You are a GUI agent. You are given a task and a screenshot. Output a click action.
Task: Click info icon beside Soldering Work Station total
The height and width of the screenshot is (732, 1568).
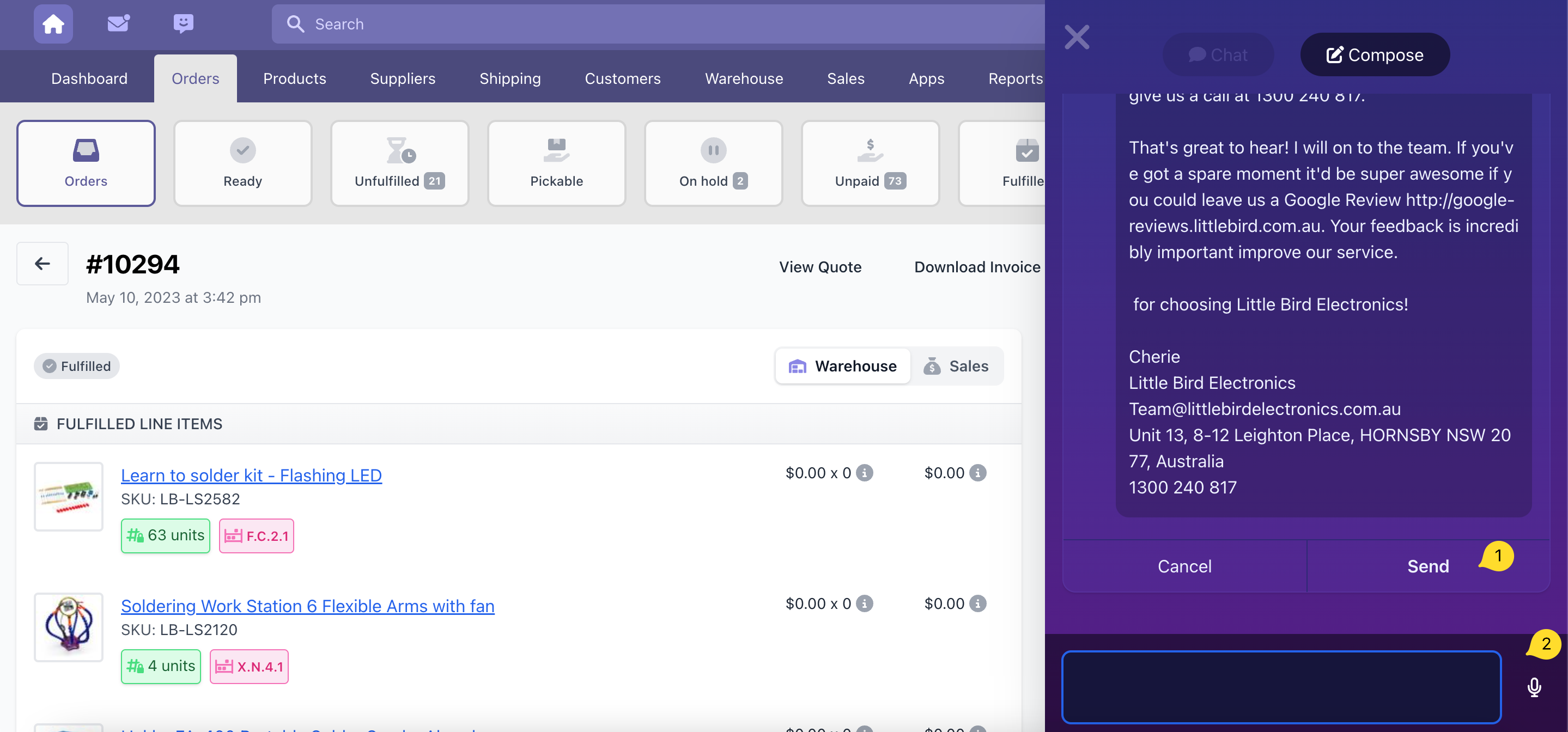point(977,603)
